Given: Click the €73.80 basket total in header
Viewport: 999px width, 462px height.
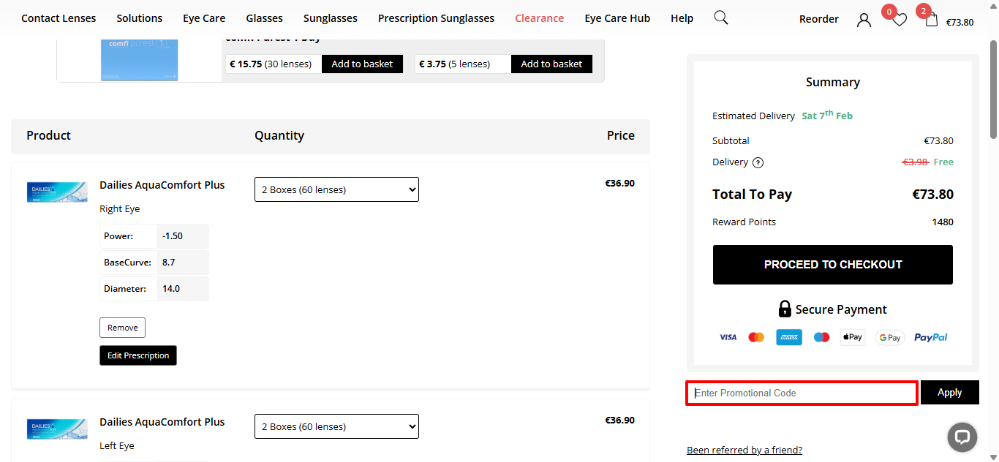Looking at the screenshot, I should click(x=959, y=22).
